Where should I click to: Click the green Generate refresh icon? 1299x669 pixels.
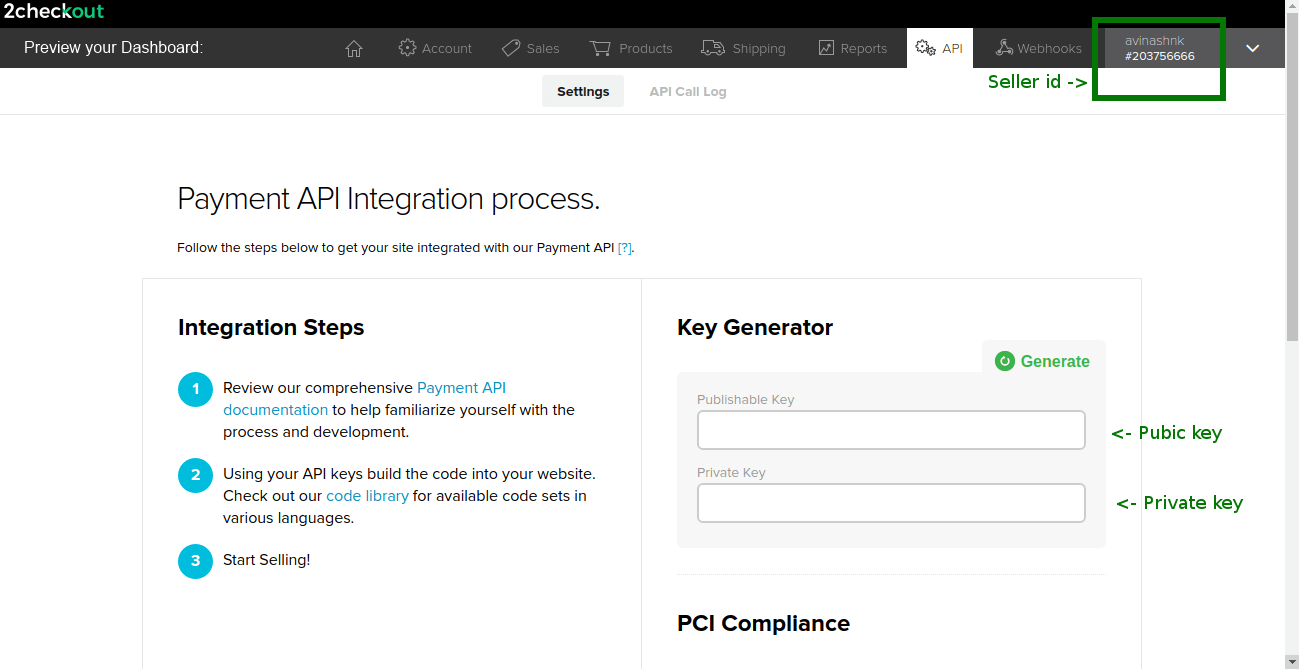click(1005, 361)
